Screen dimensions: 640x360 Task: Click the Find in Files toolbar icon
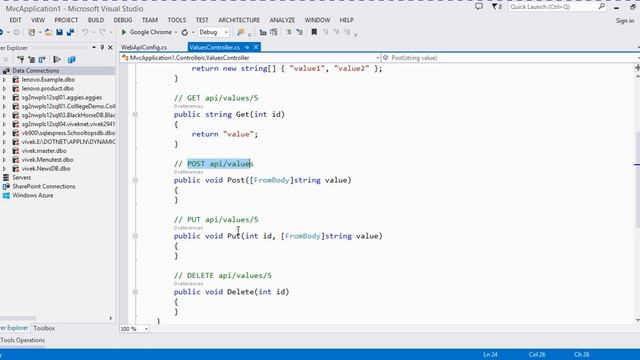tap(240, 32)
